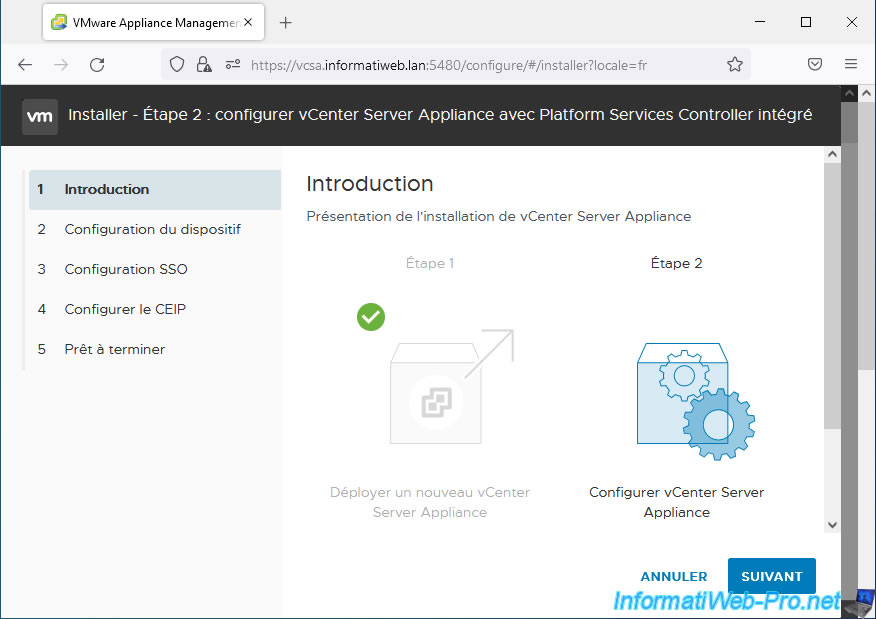The width and height of the screenshot is (876, 619).
Task: Click the ANNULER button
Action: point(674,577)
